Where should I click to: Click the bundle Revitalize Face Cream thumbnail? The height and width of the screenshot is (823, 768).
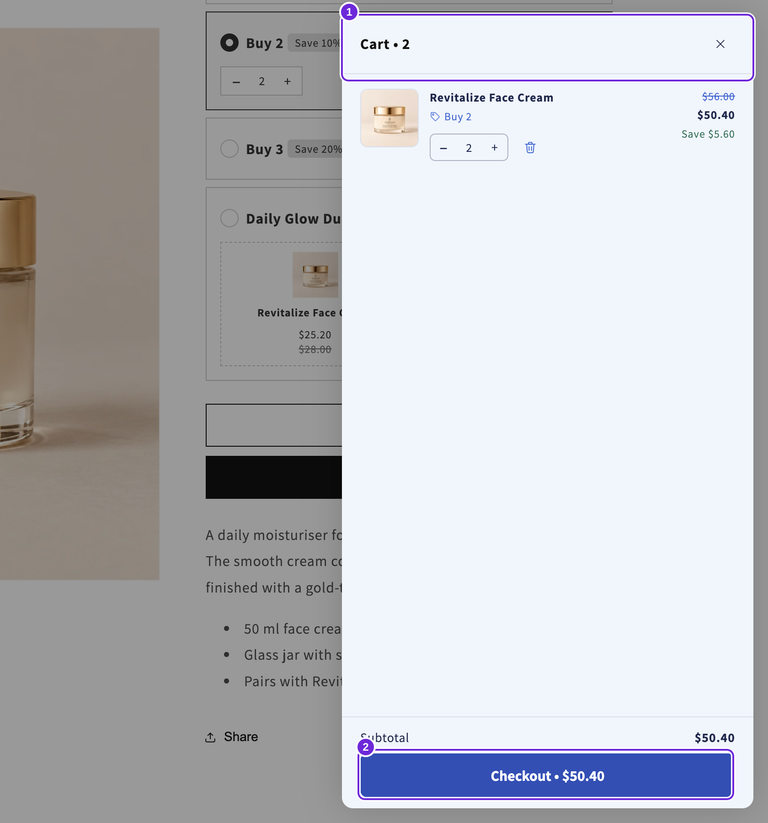(315, 275)
